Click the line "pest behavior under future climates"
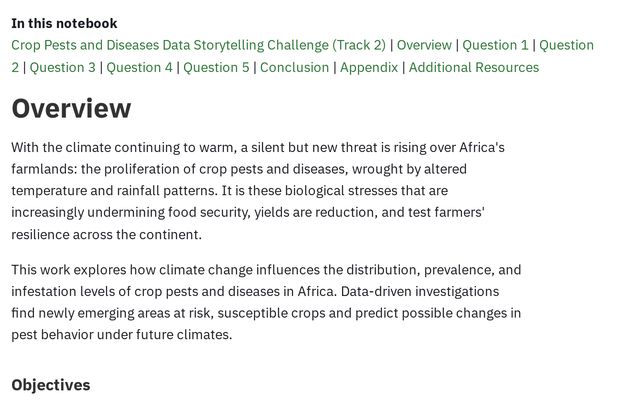Screen dimensions: 640x400 click(x=121, y=335)
